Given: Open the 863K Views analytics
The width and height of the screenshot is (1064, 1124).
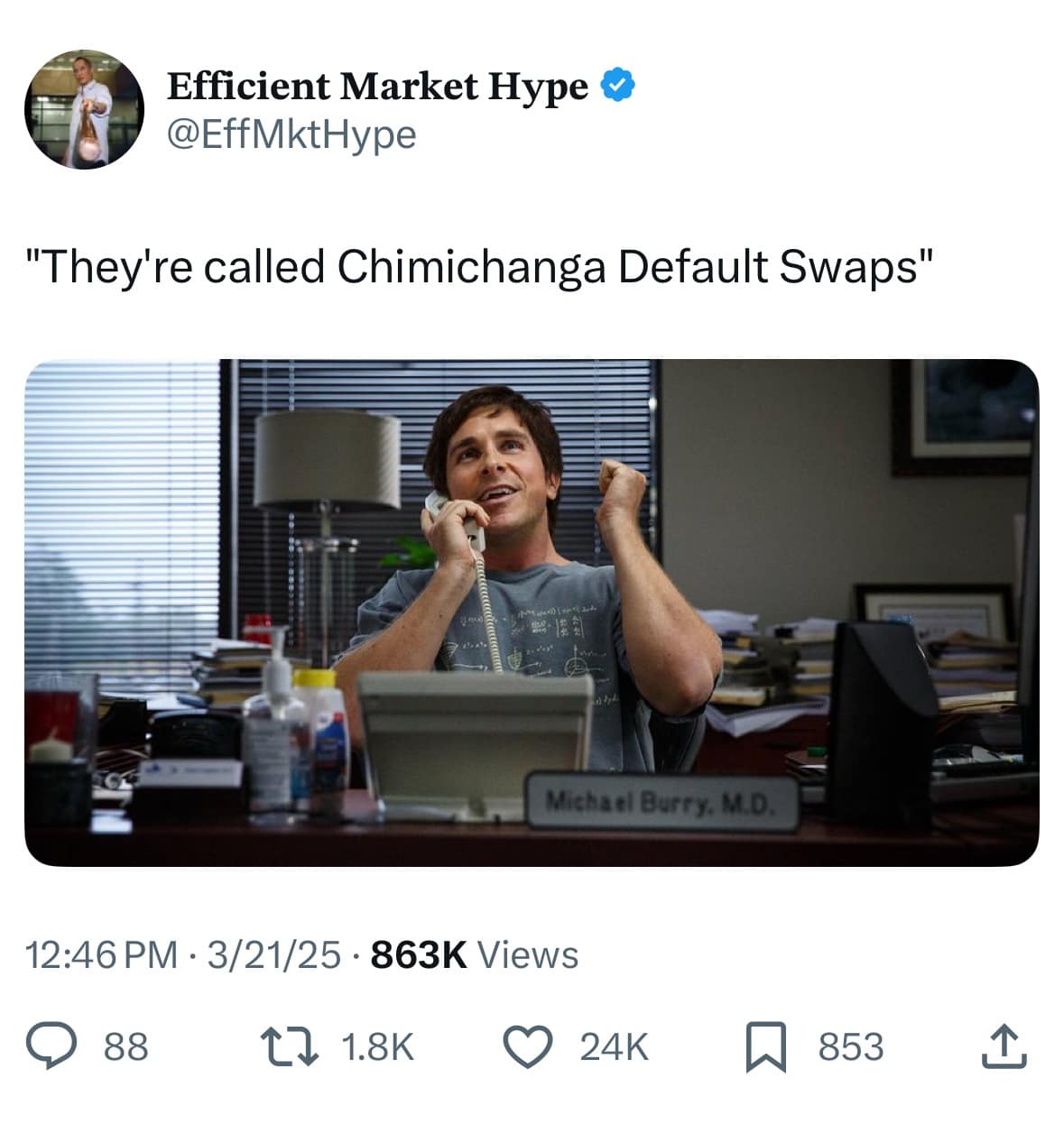Looking at the screenshot, I should [x=475, y=954].
